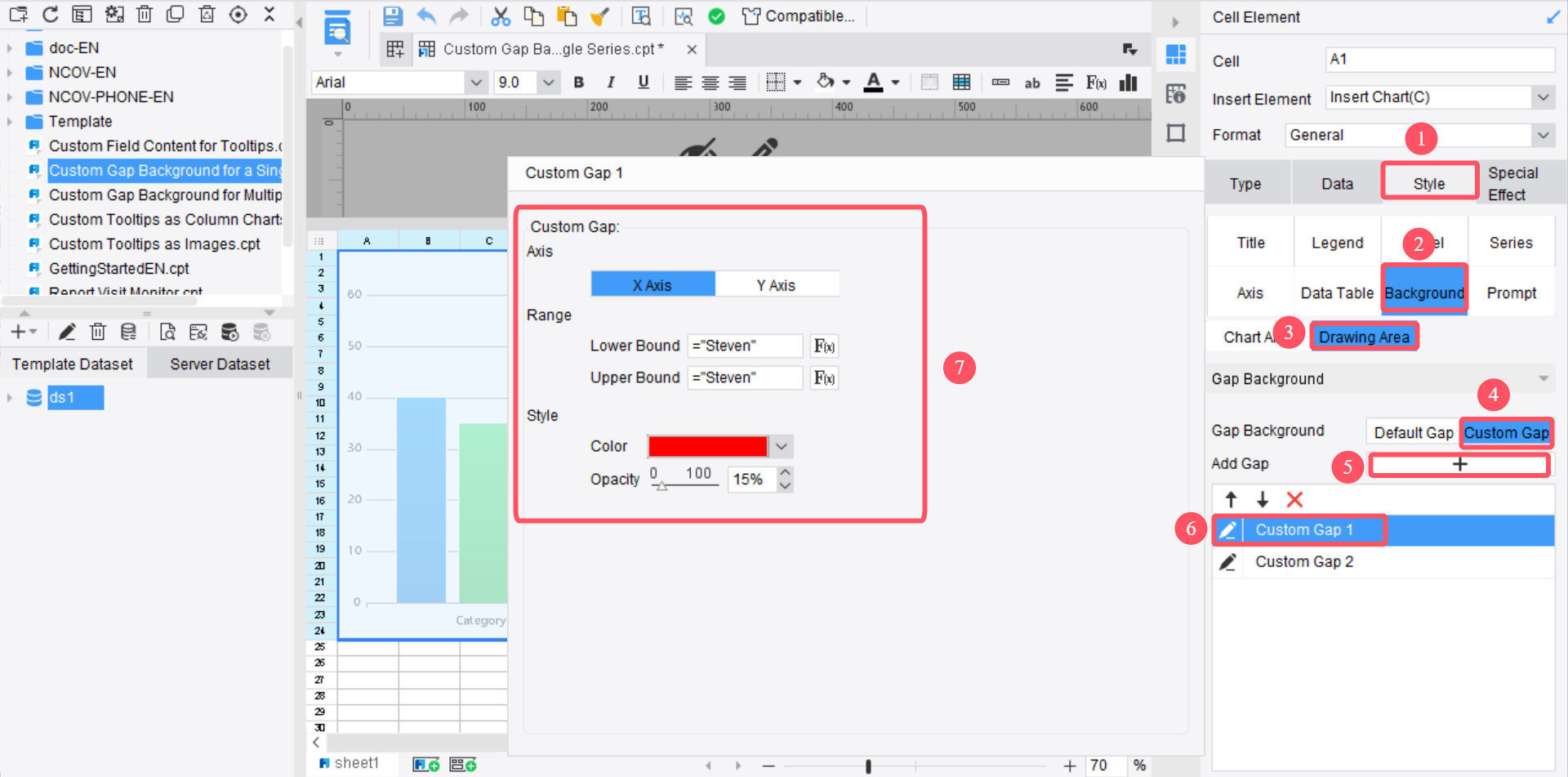Choose Default Gap background mode
Viewport: 1568px width, 777px height.
pyautogui.click(x=1414, y=432)
